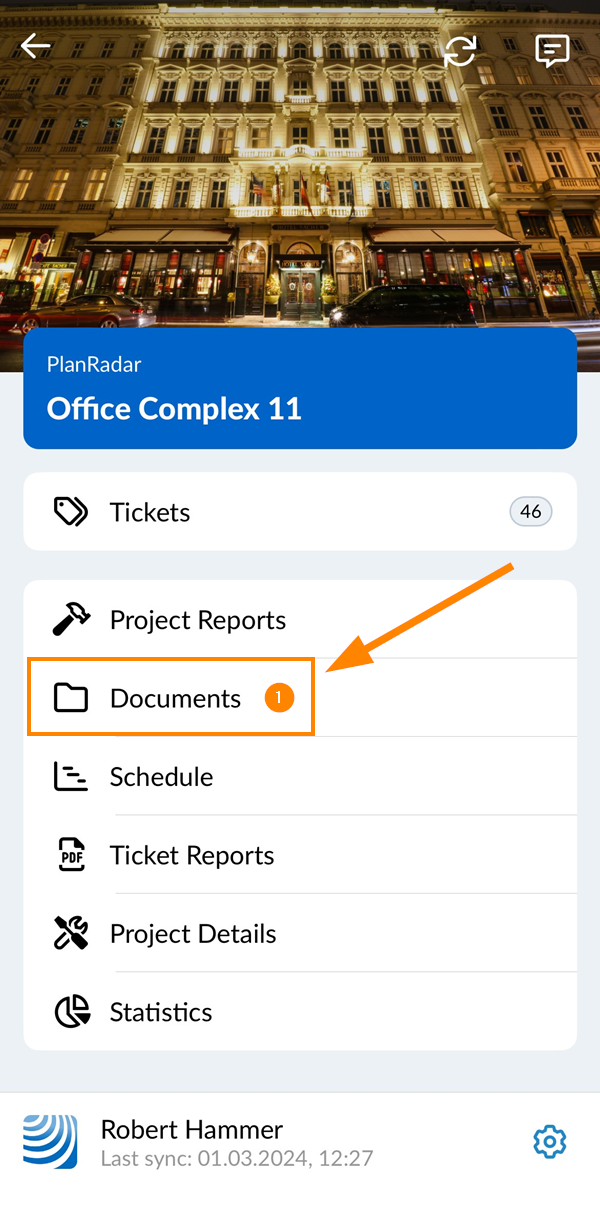Screen dimensions: 600x1206
Task: Open settings via gear icon
Action: coord(550,1141)
